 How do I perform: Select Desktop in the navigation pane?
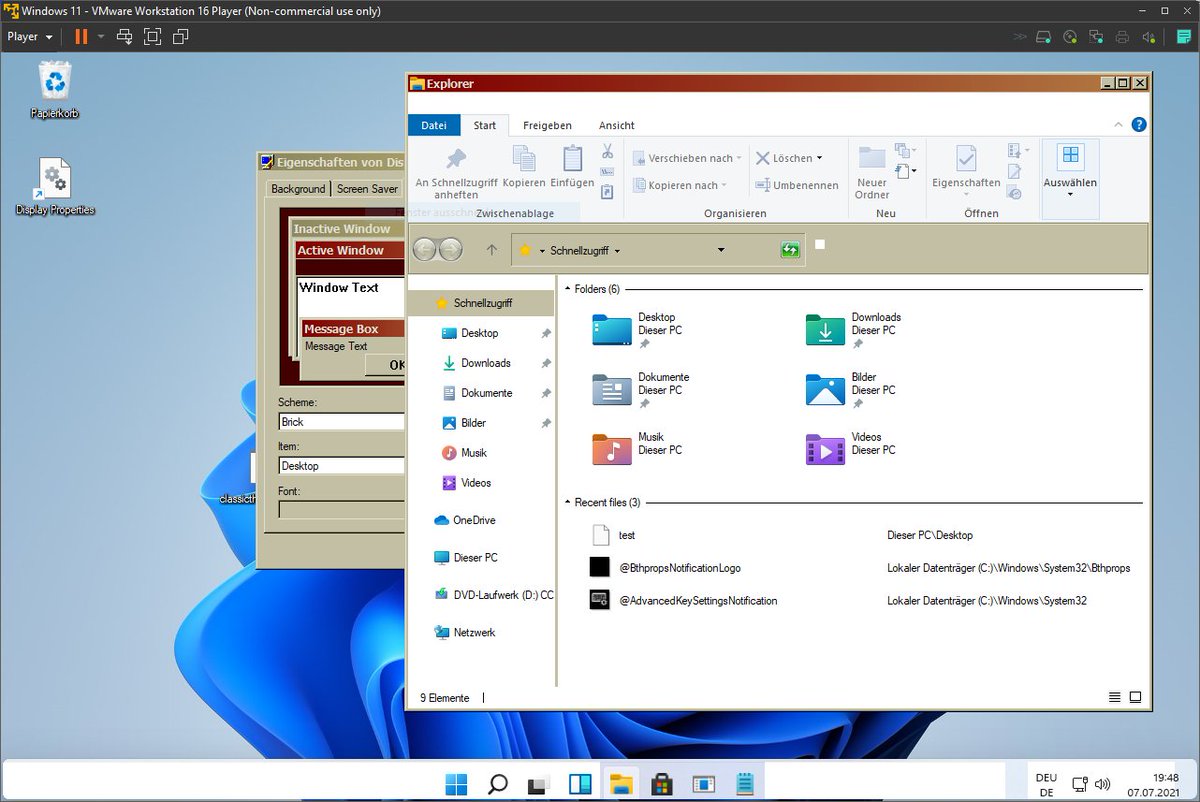(481, 333)
